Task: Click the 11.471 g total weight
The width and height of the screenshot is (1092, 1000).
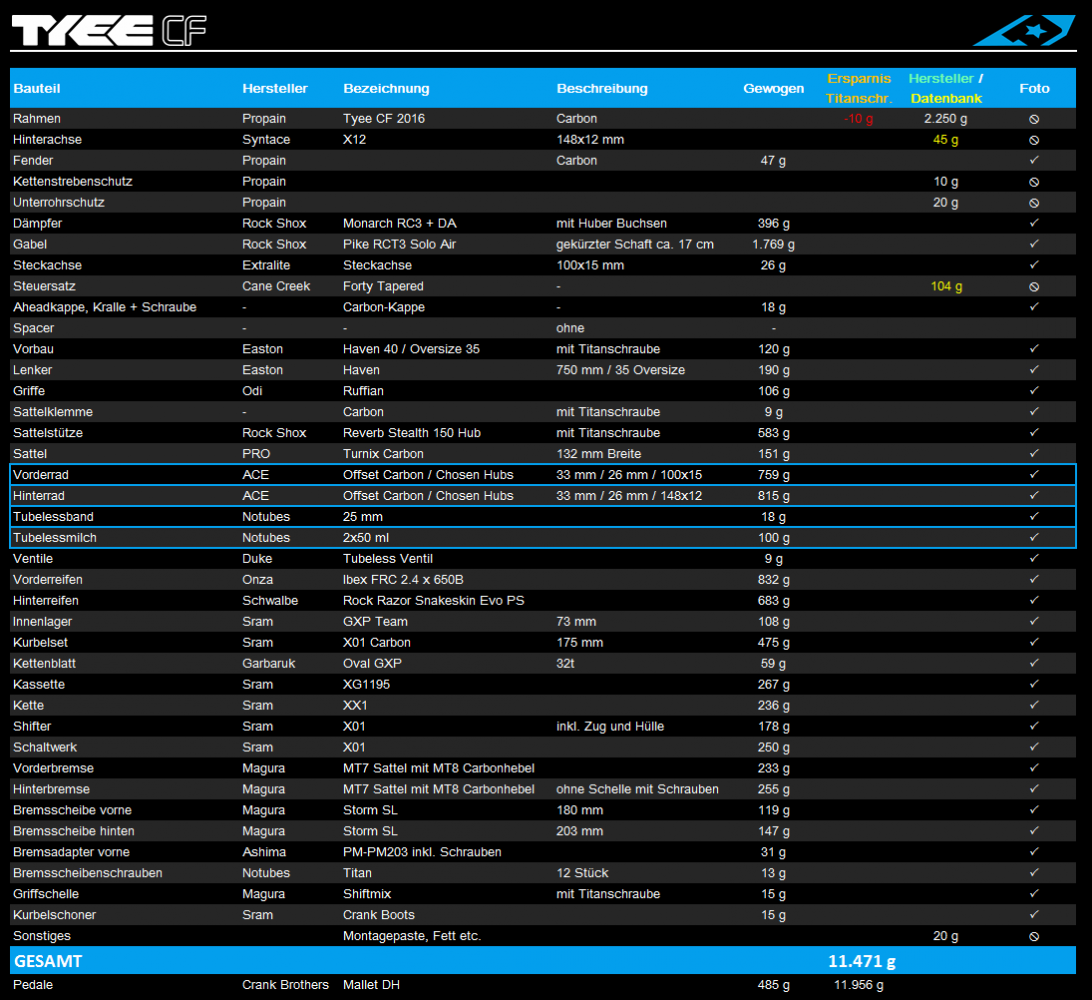Action: click(x=861, y=961)
